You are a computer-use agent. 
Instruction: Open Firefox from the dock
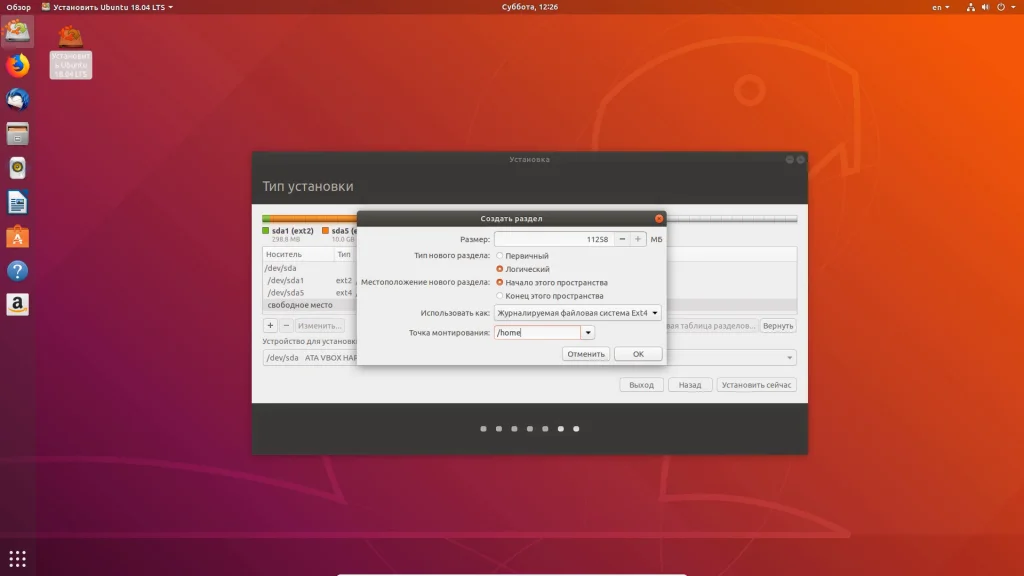tap(17, 66)
